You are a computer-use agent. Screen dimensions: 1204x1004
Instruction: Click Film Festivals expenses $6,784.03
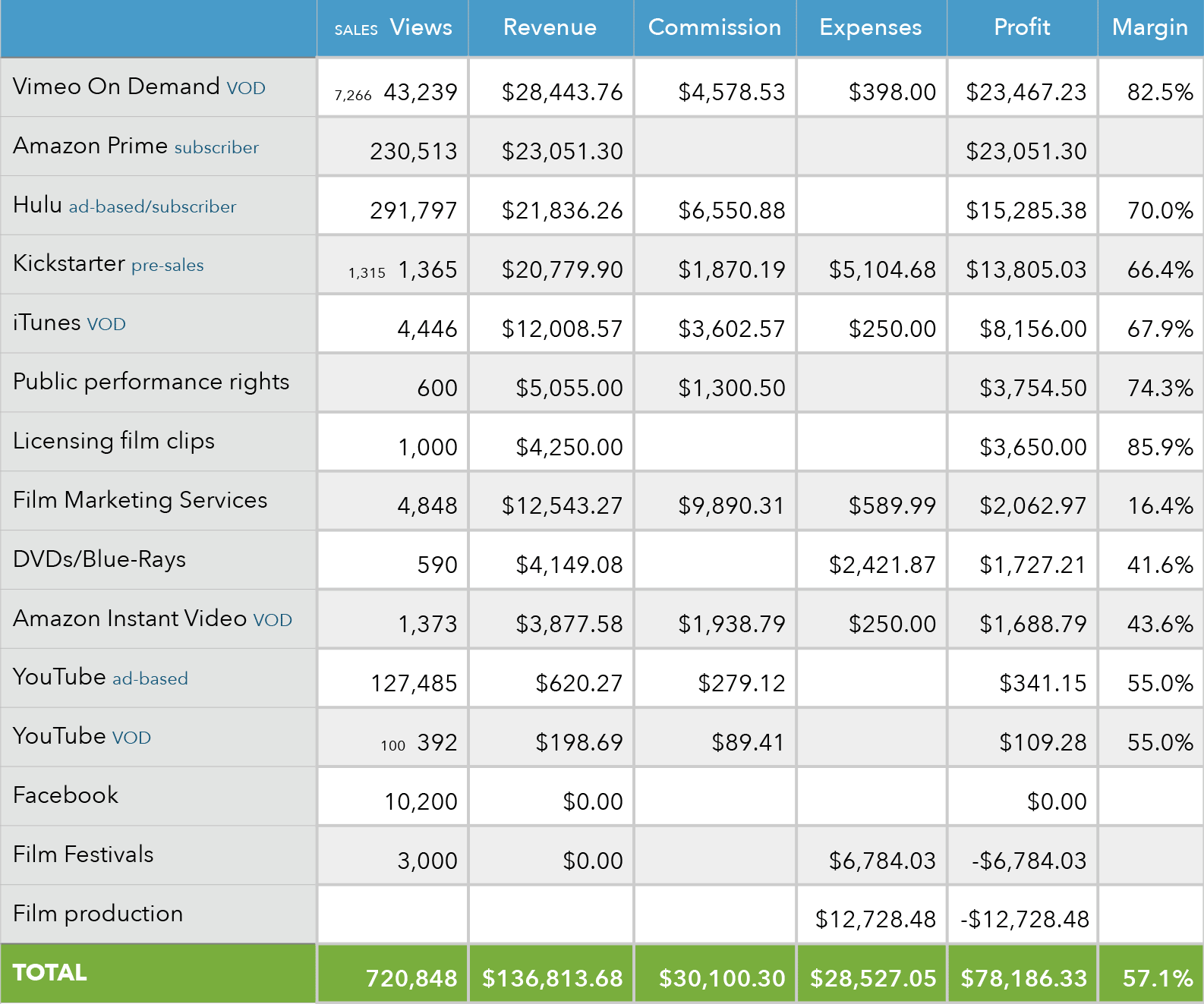(x=871, y=856)
